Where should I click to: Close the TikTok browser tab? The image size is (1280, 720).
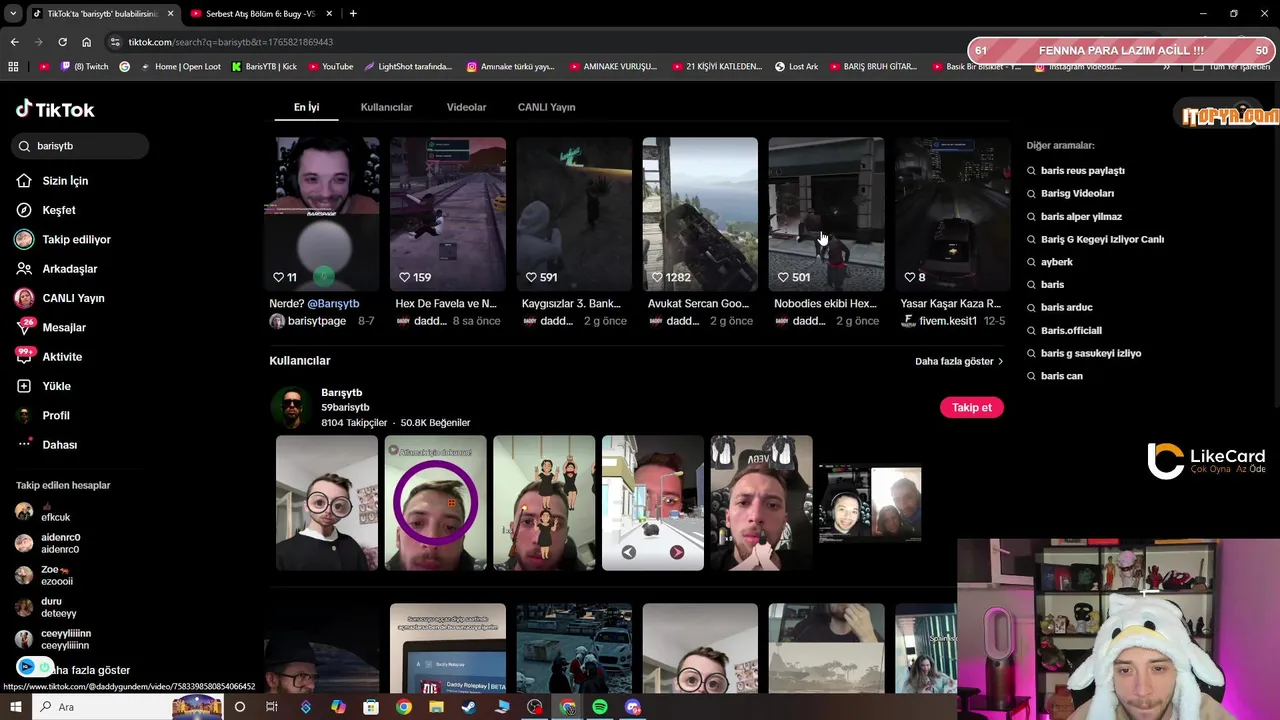[x=171, y=13]
